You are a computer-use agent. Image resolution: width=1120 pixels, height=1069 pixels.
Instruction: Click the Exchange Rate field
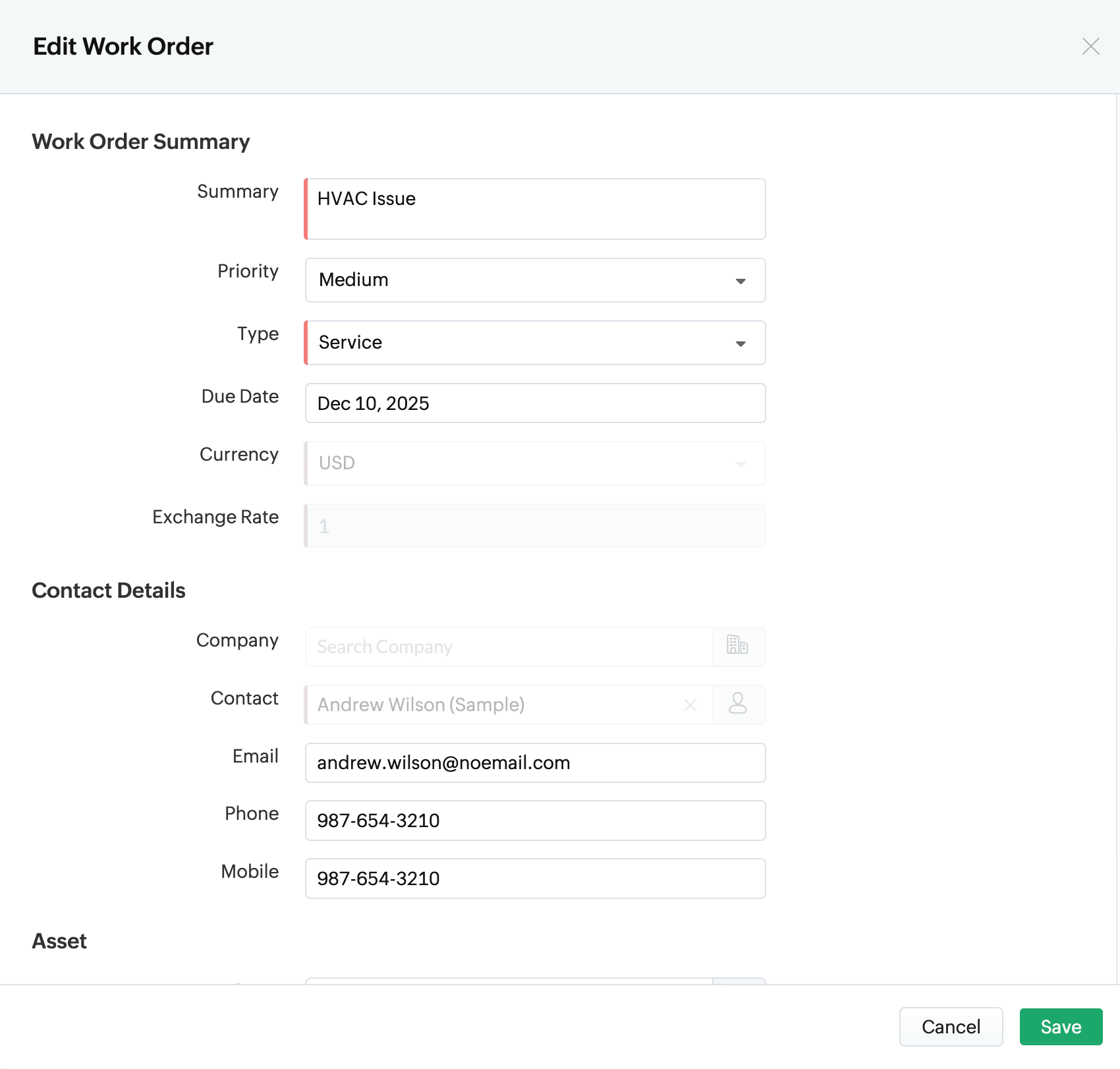[535, 526]
